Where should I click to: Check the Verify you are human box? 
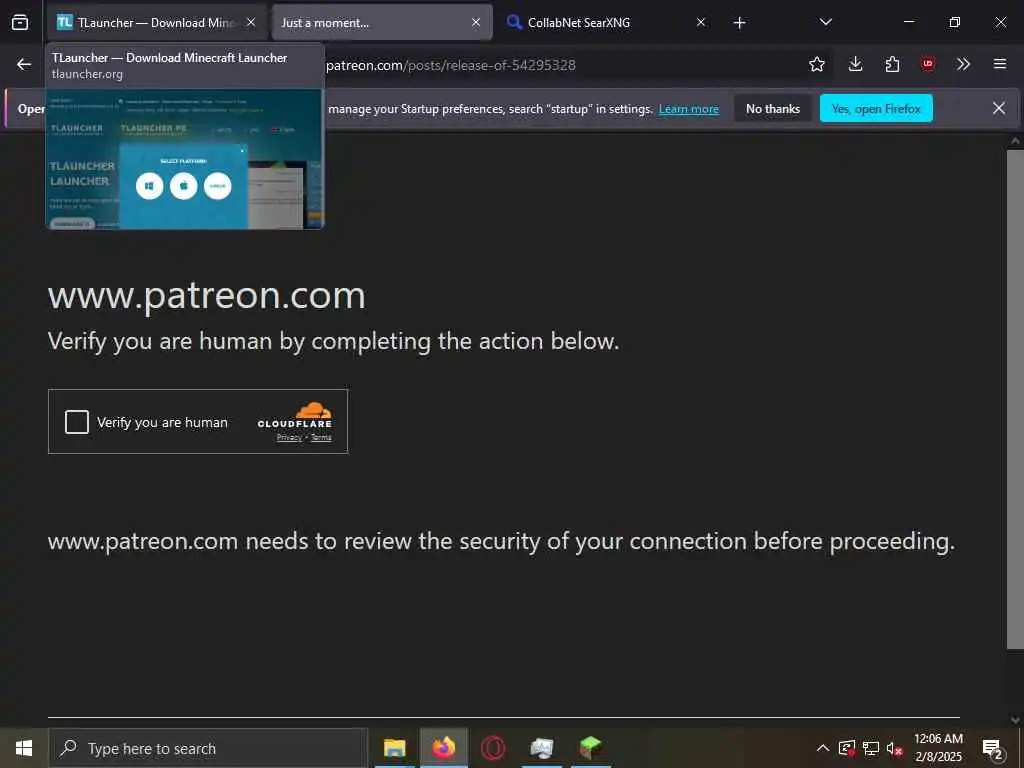tap(77, 422)
